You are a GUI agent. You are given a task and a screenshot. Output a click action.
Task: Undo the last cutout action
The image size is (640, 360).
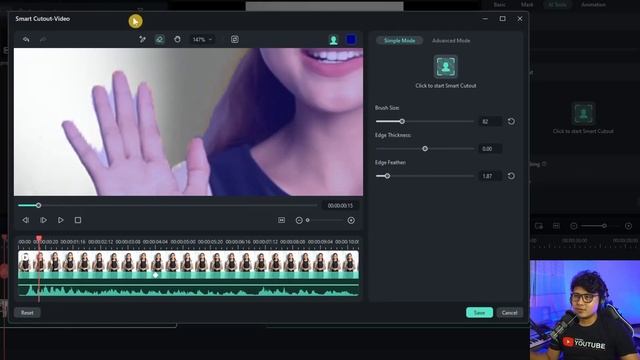pyautogui.click(x=26, y=40)
